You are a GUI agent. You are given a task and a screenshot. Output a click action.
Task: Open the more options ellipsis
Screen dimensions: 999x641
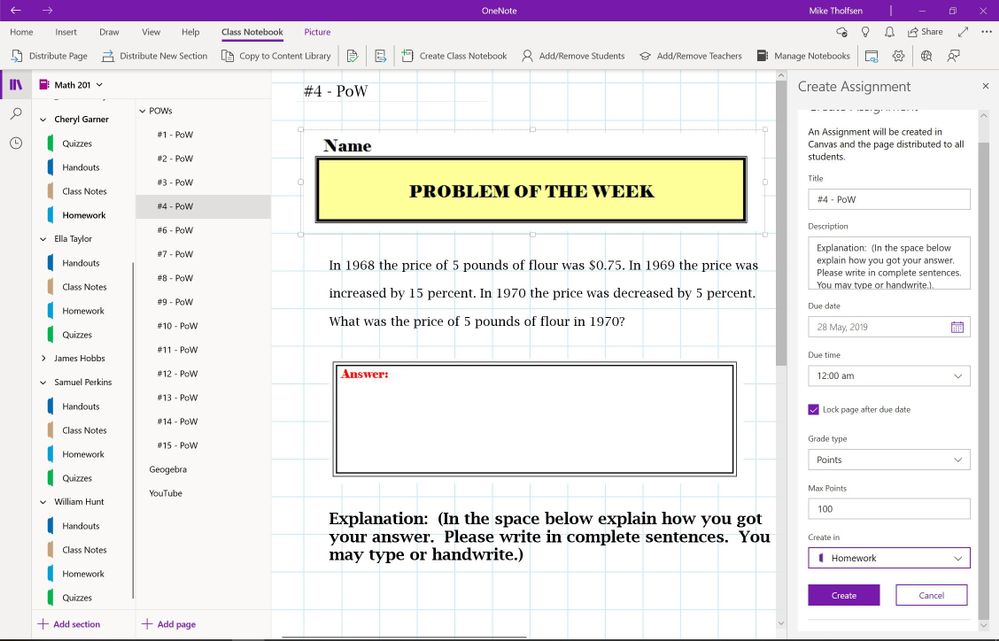[986, 32]
